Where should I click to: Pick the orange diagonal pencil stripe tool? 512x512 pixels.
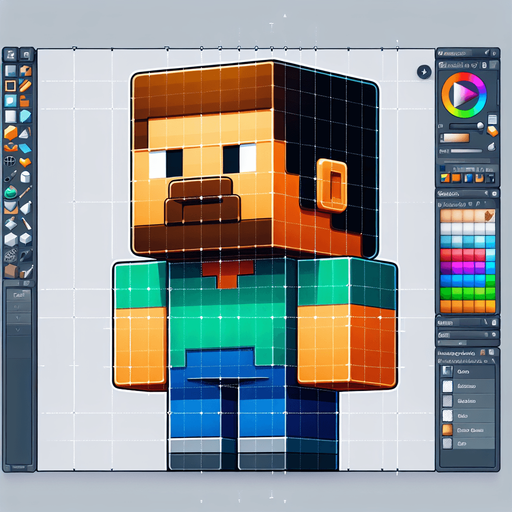[x=25, y=86]
